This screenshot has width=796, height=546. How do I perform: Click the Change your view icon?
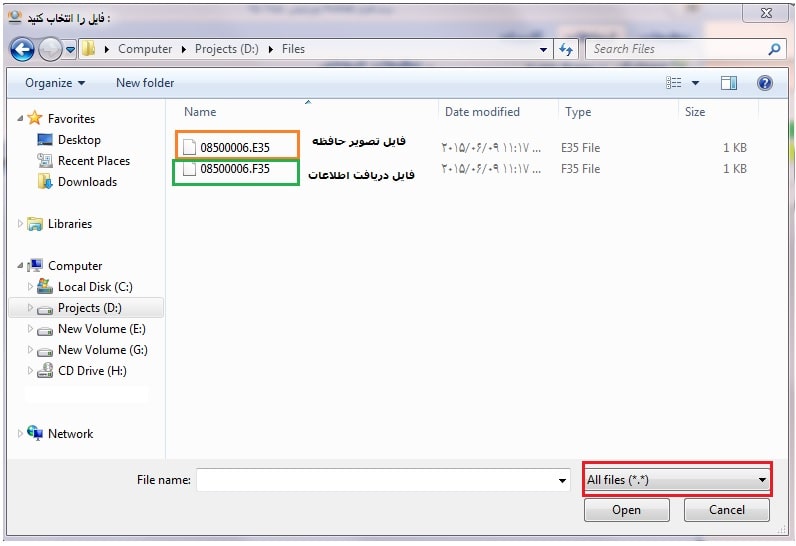tap(674, 83)
